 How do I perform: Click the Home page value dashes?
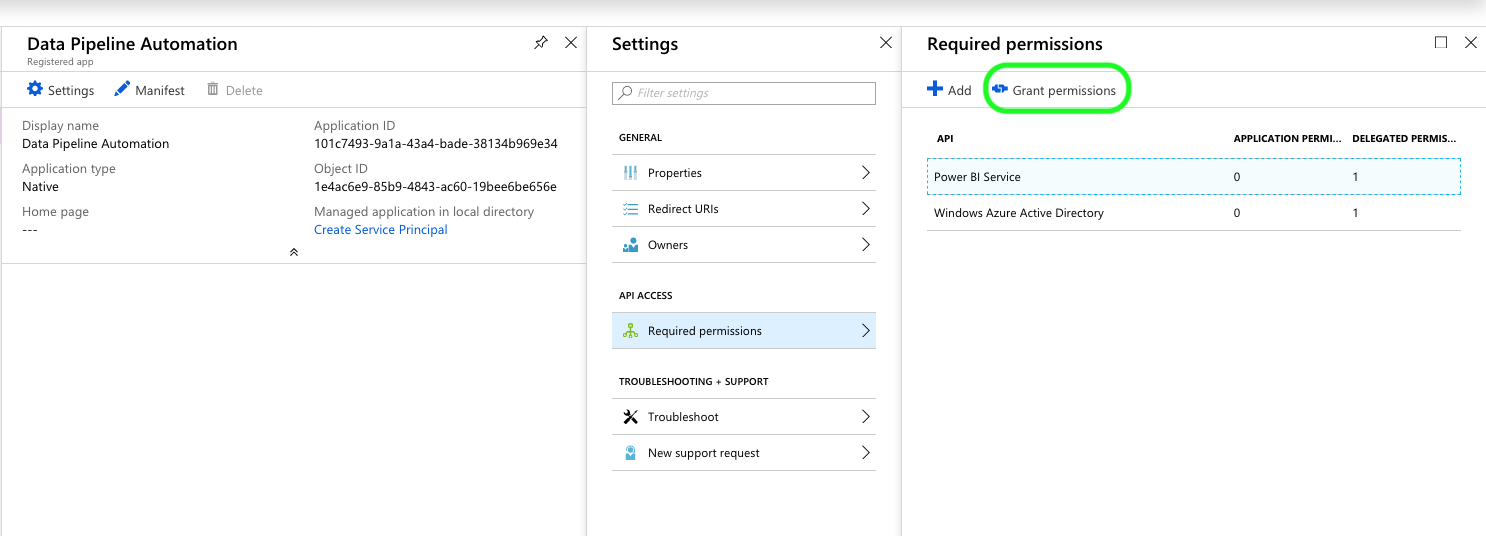[x=30, y=230]
